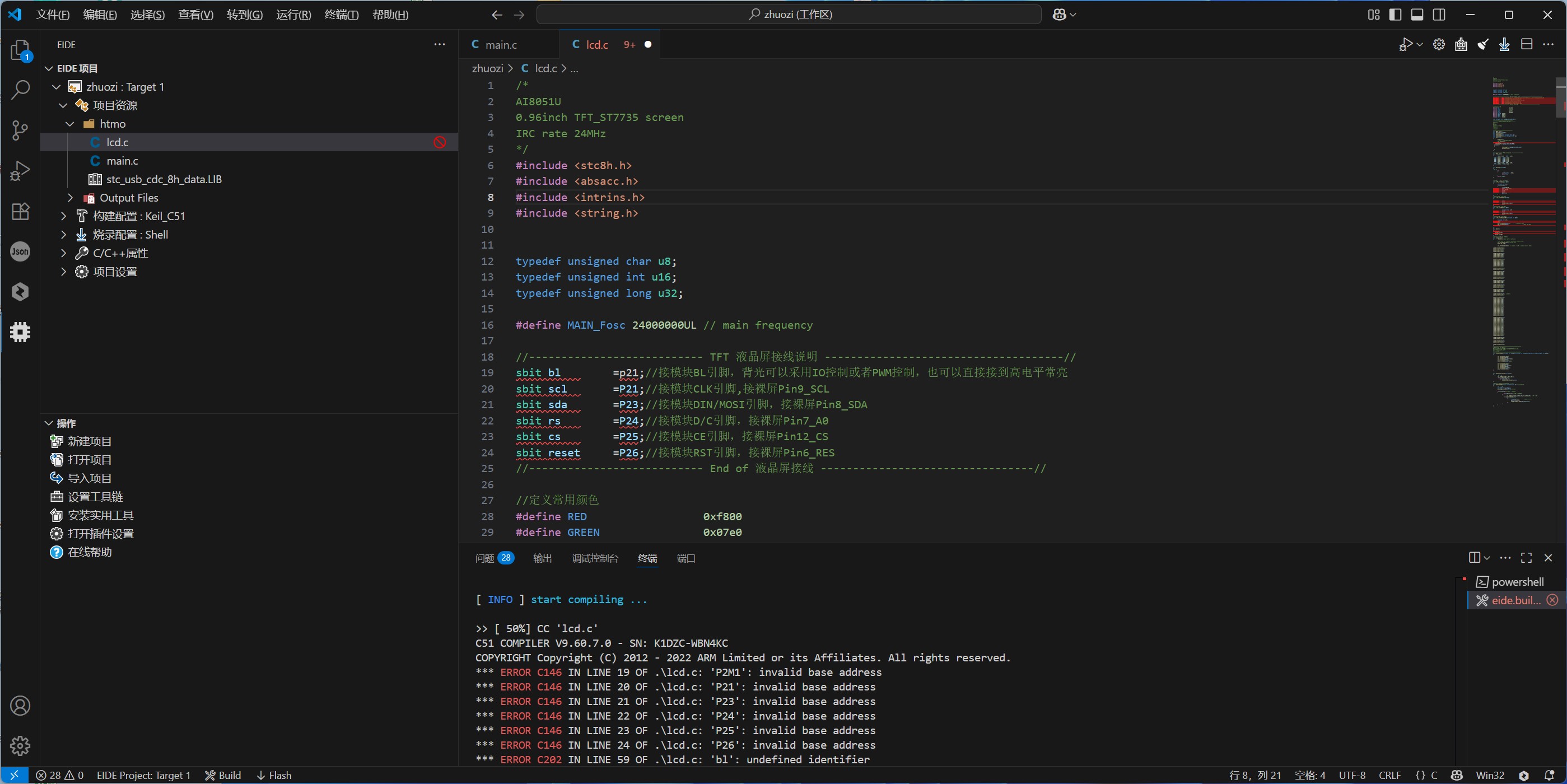Screen dimensions: 1567x784
Task: Click Build in the status bar
Action: click(x=223, y=776)
